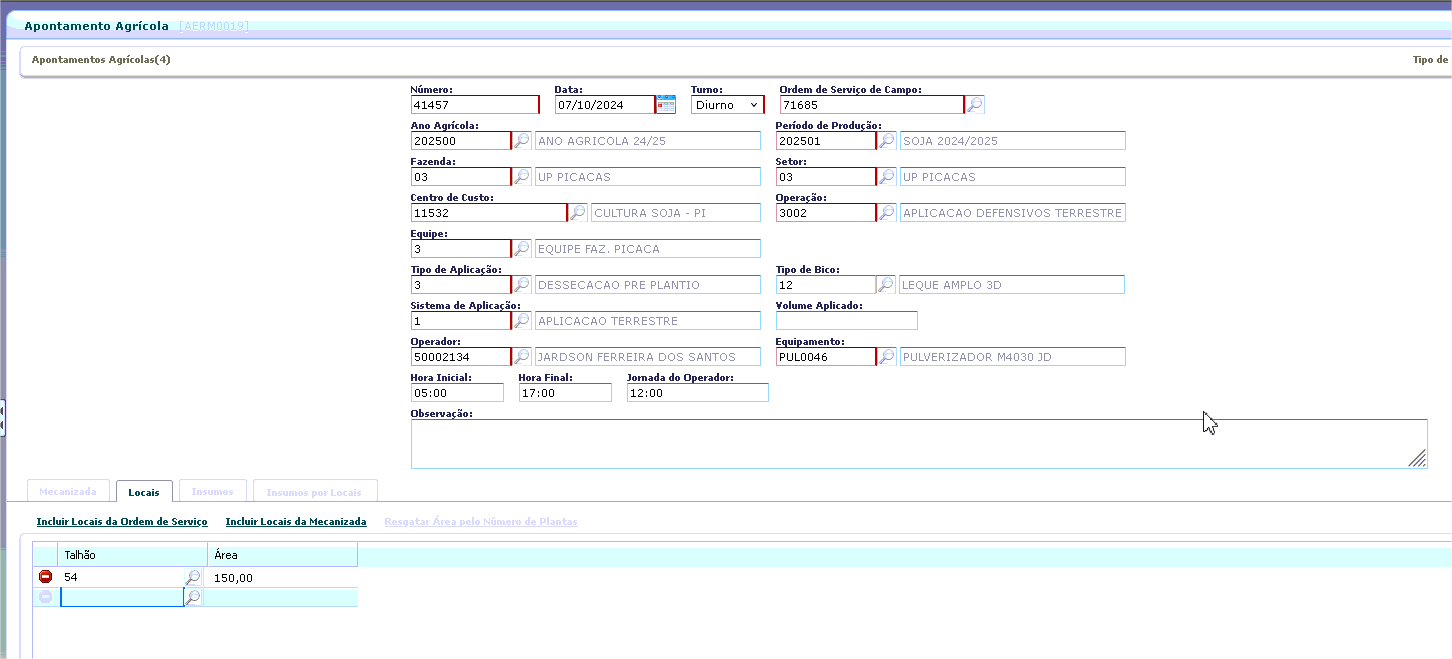Click Hora Inicial field 05:00
The image size is (1452, 659).
click(457, 392)
